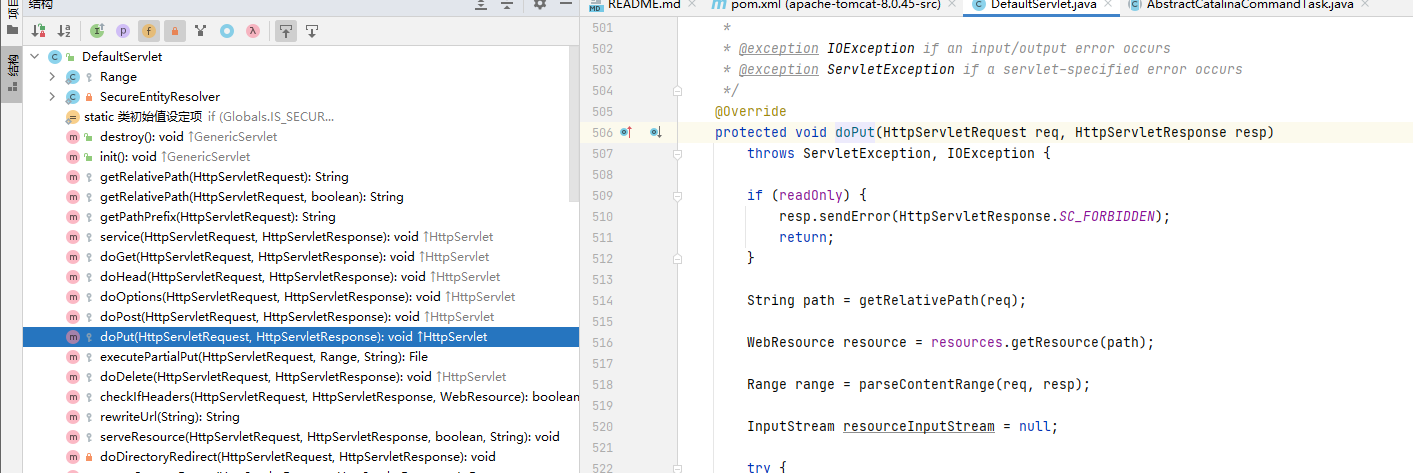Screen dimensions: 1413x473
Task: Toggle Show Non-Public lock filter
Action: 175,31
